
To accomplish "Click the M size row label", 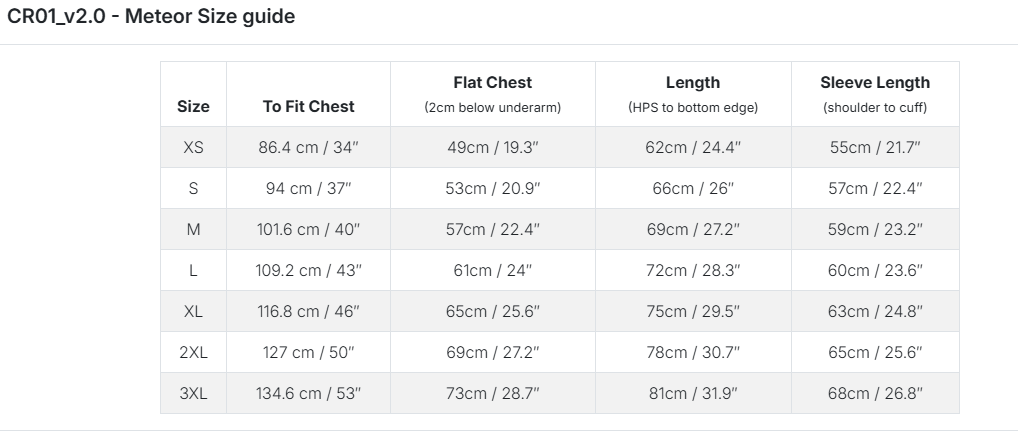I will [193, 229].
